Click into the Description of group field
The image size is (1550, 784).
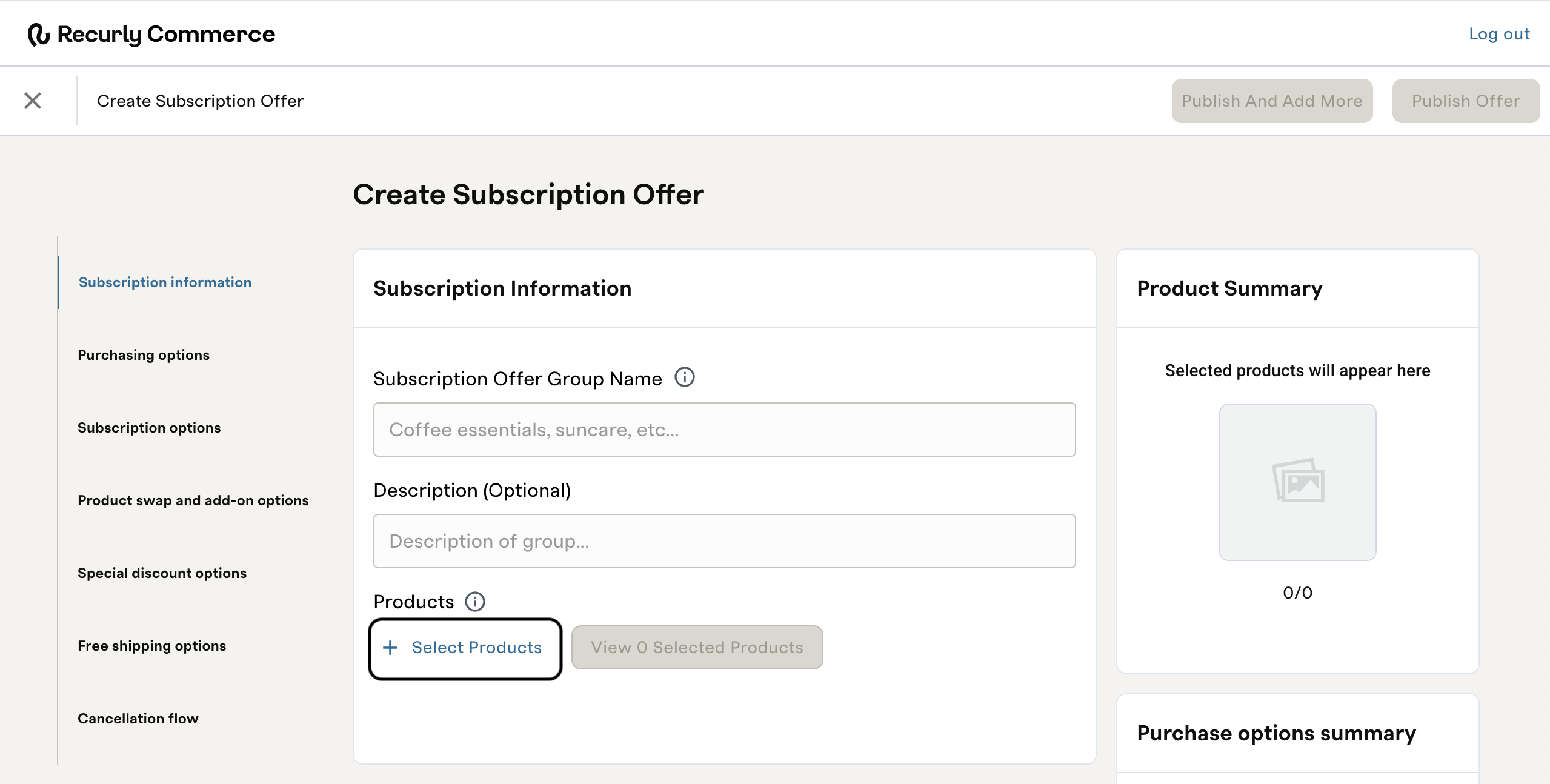coord(724,541)
